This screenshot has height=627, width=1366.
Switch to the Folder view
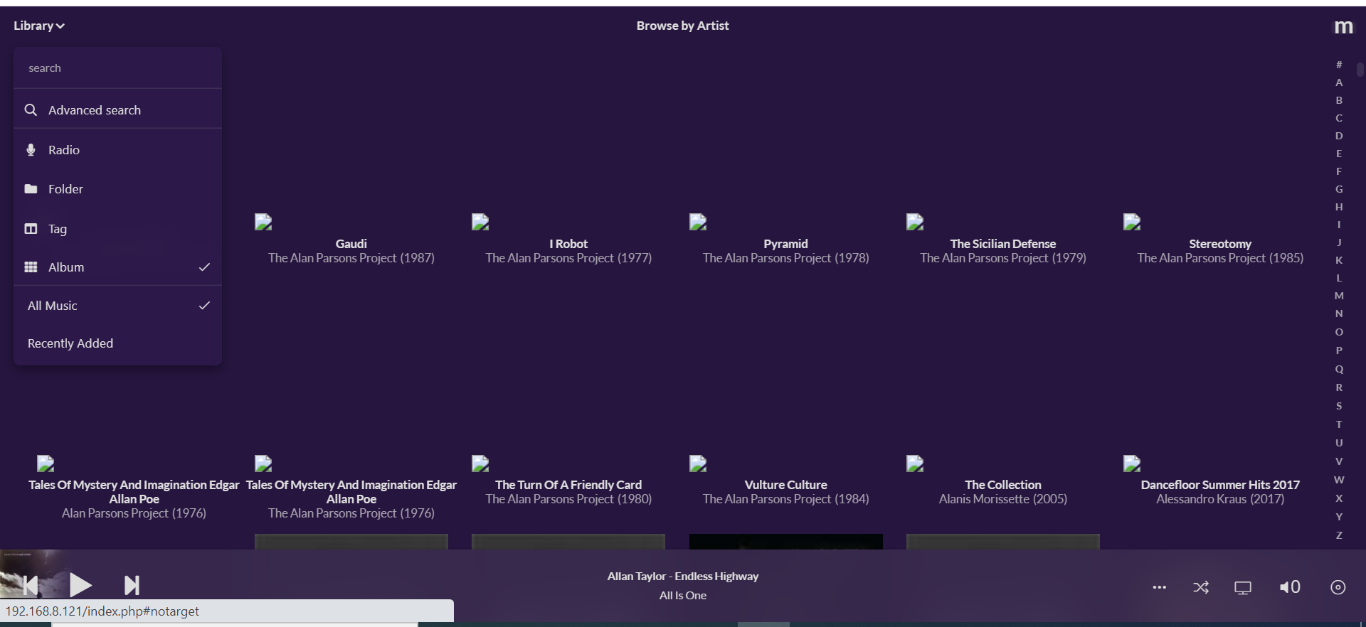[x=118, y=189]
